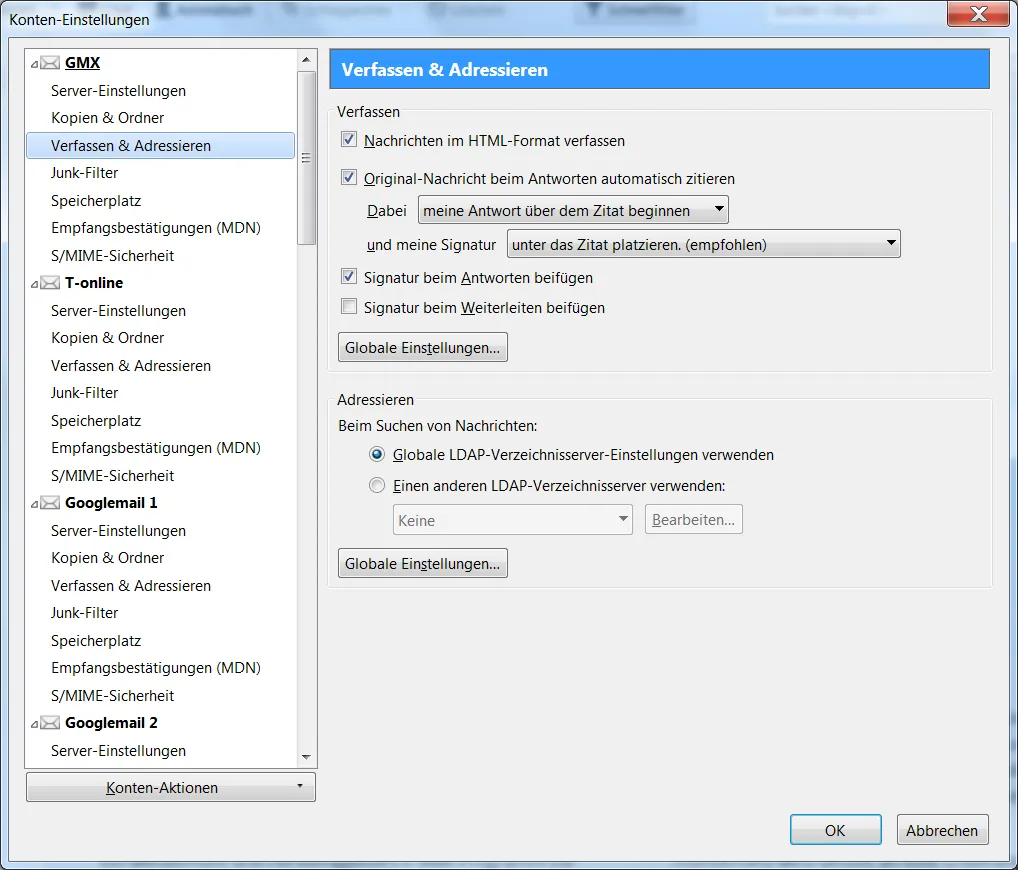Enable Signatur beim Weiterleiten beifügen
Viewport: 1018px width, 870px height.
point(349,306)
